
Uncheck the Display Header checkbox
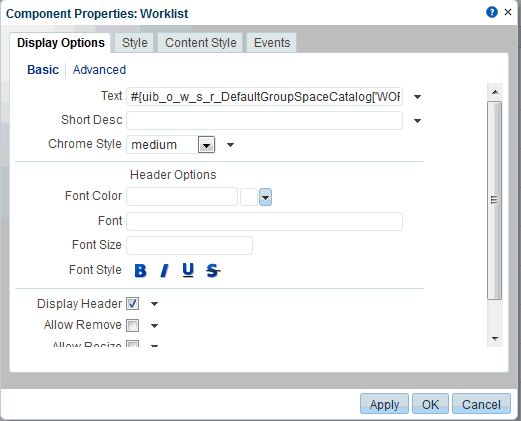pyautogui.click(x=132, y=304)
